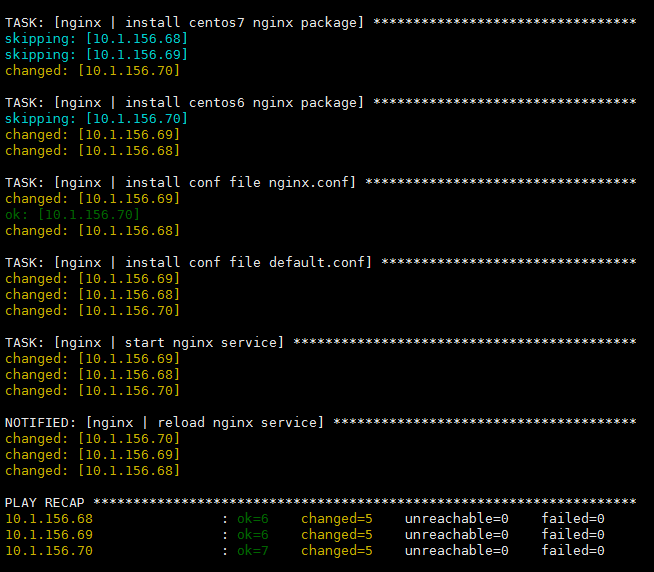Click the first 'skipping: [10.1.156.68]' line
The image size is (654, 572).
[x=96, y=39]
